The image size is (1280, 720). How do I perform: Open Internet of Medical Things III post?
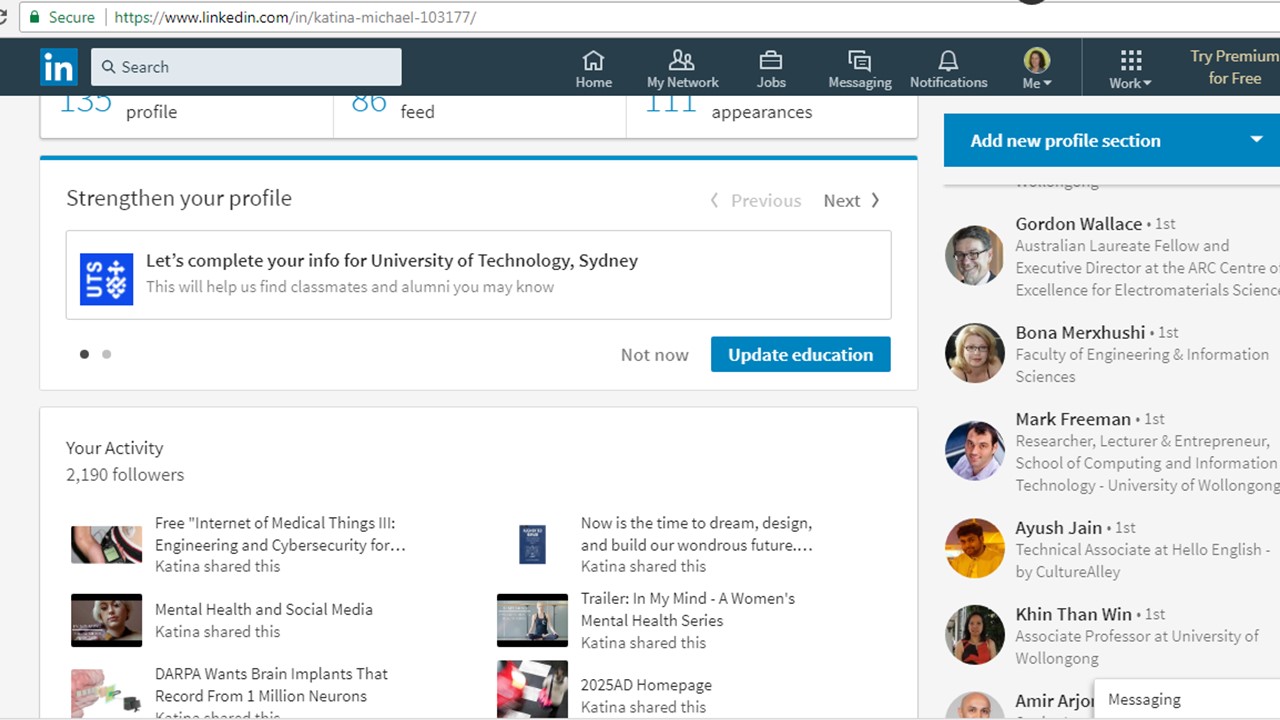(280, 534)
